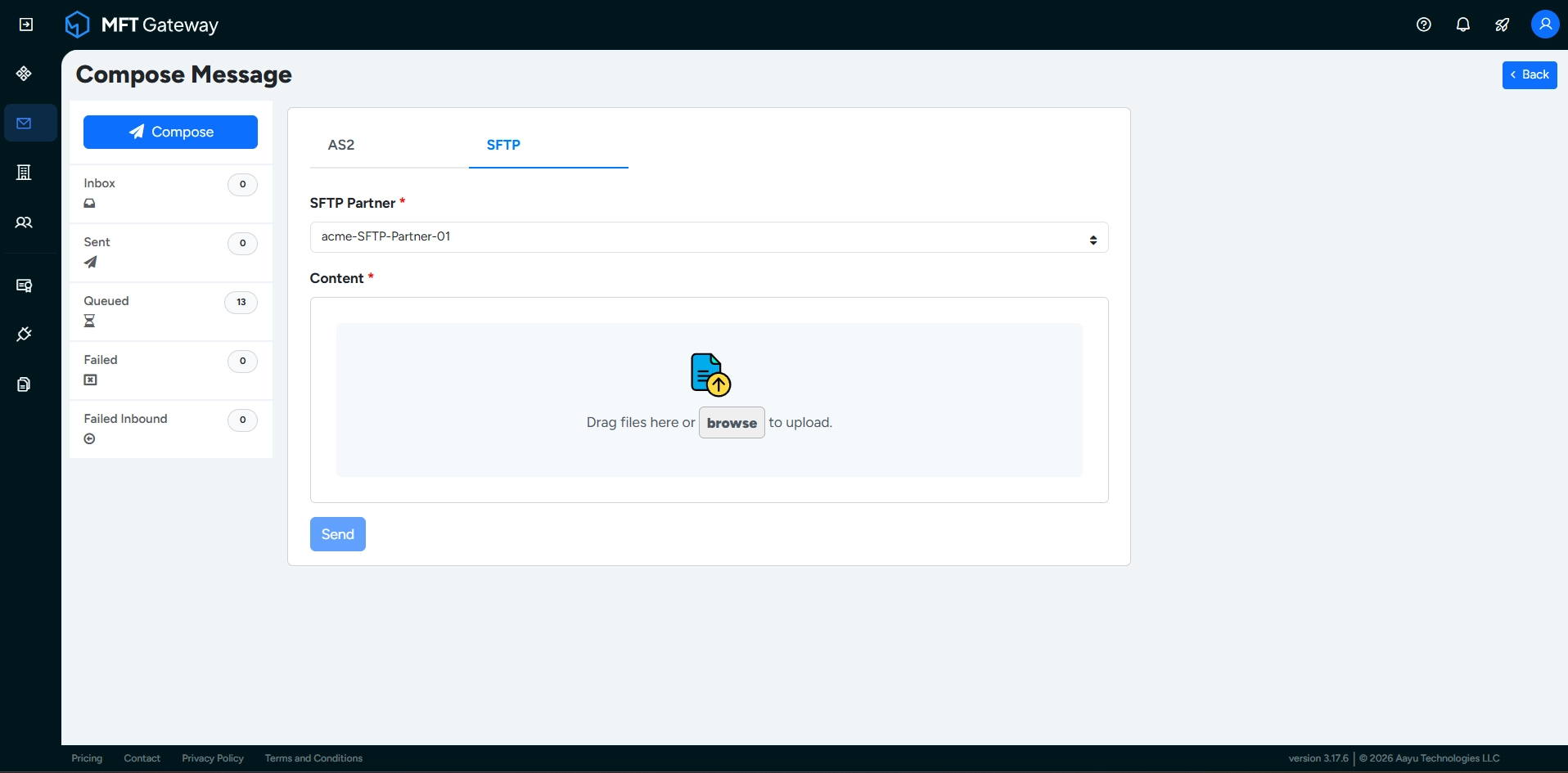
Task: Click the rocket icon in the header
Action: 1503,25
